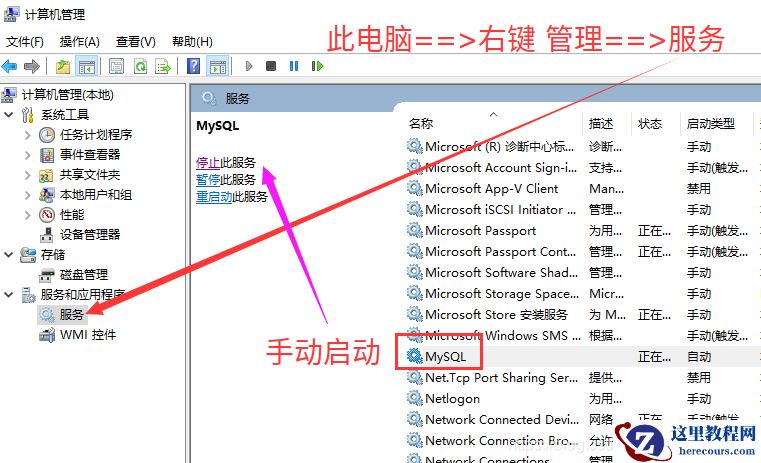Select 性能 in the tree

(x=72, y=215)
